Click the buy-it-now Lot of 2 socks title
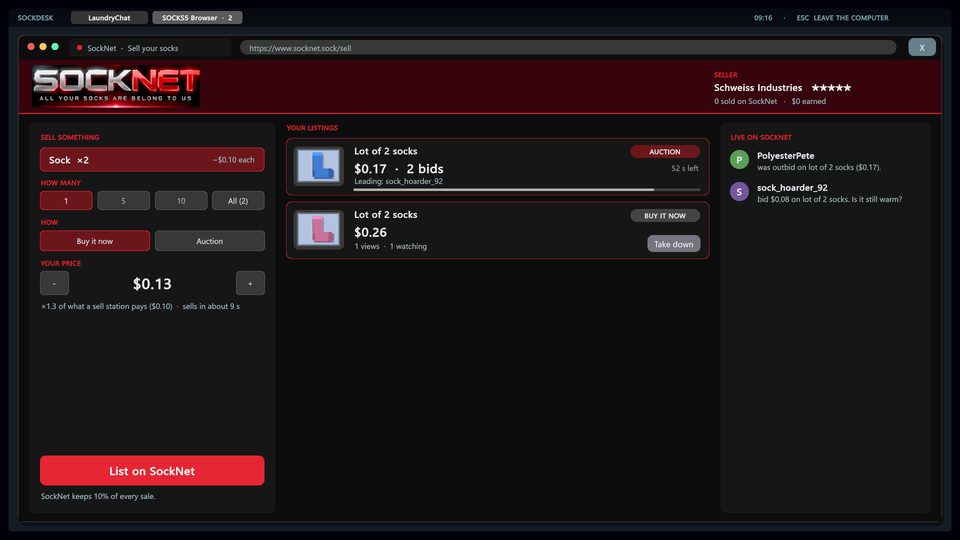 coord(386,214)
